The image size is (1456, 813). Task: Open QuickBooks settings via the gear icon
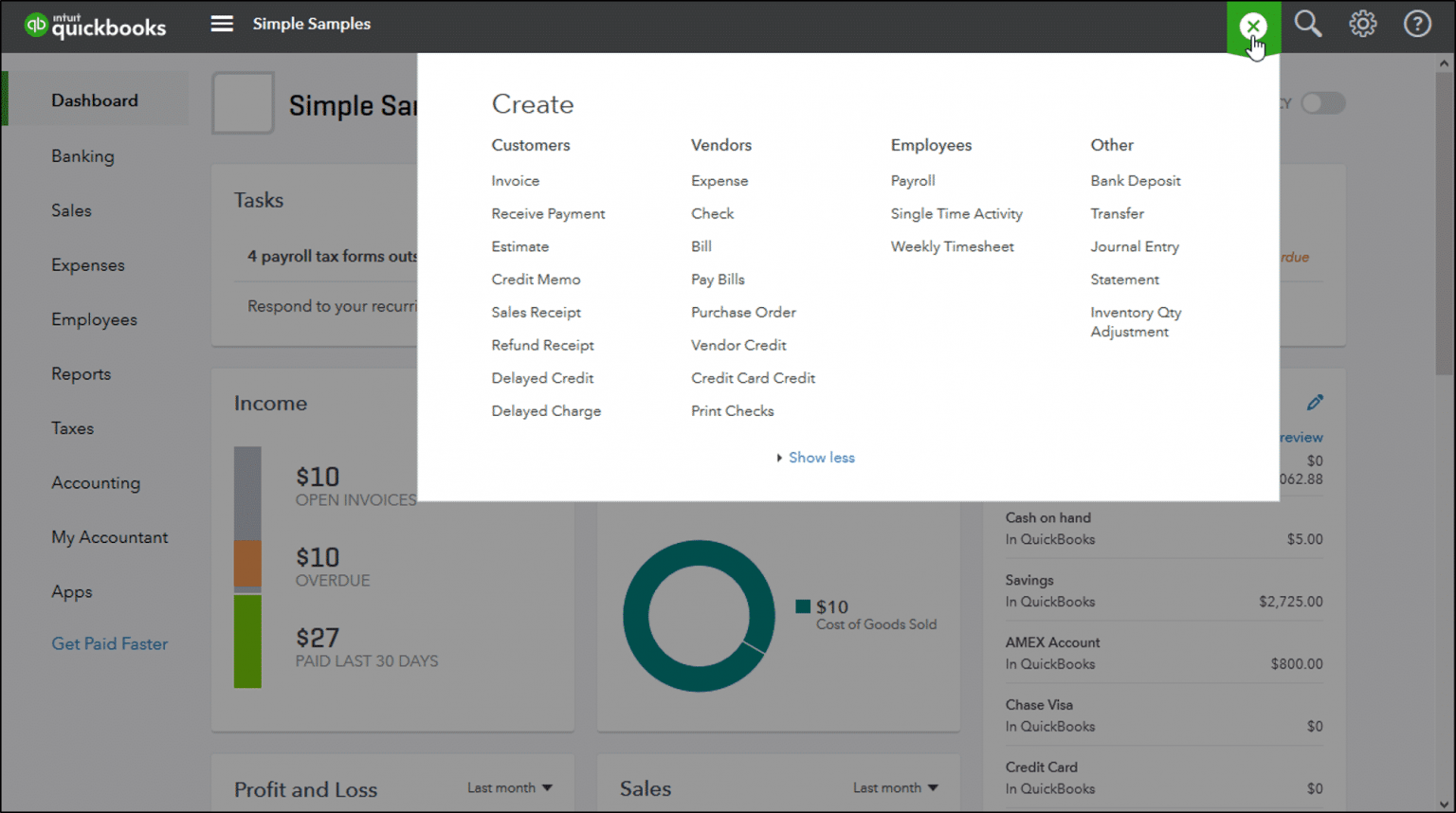pos(1362,24)
